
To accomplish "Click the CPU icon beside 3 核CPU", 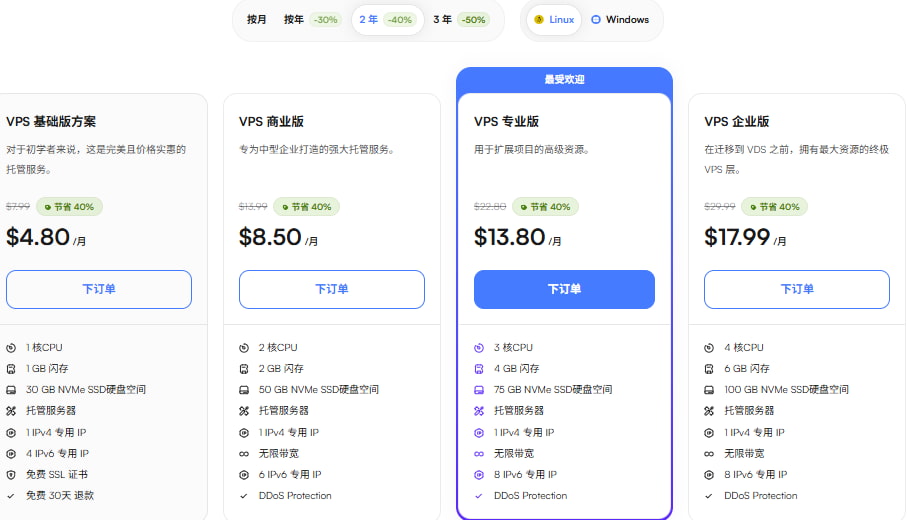I will [x=479, y=348].
